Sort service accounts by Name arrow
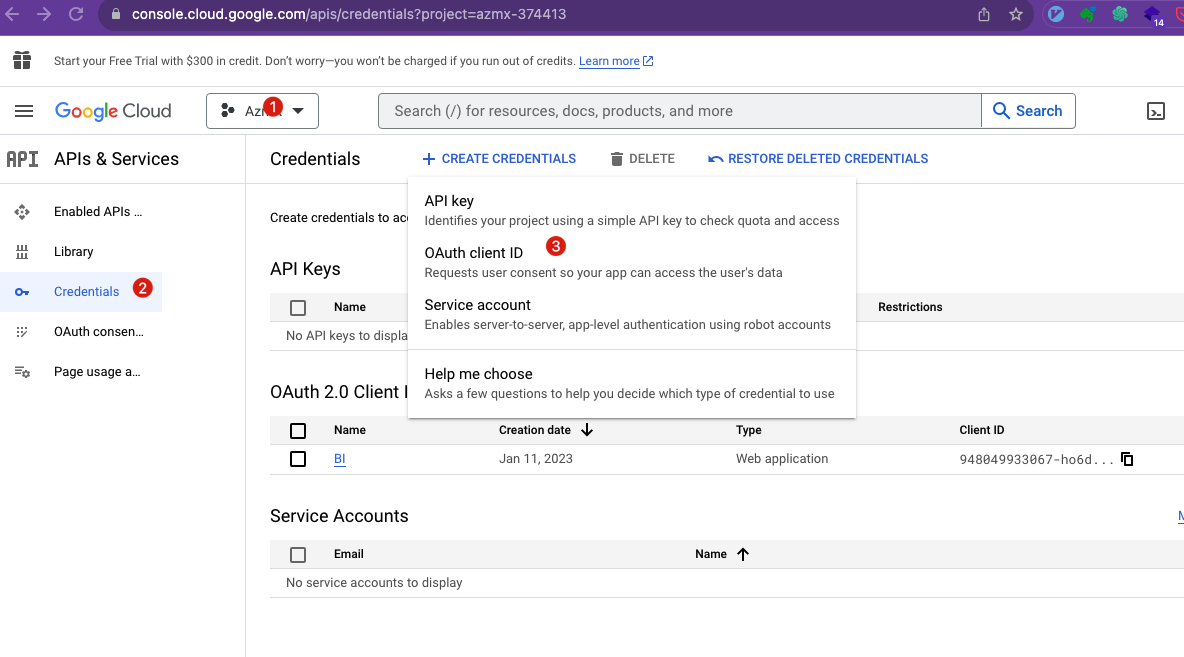This screenshot has height=657, width=1184. pyautogui.click(x=742, y=554)
